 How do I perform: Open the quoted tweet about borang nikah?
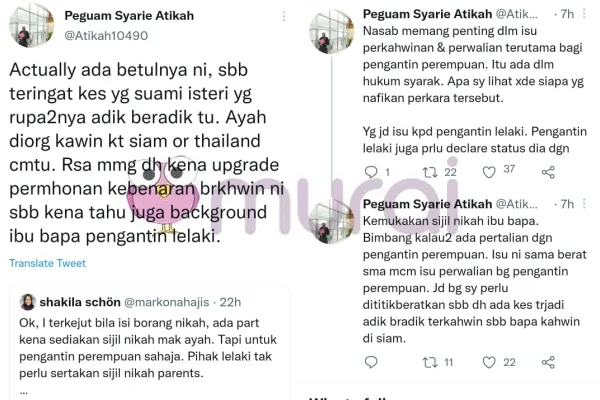(150, 343)
